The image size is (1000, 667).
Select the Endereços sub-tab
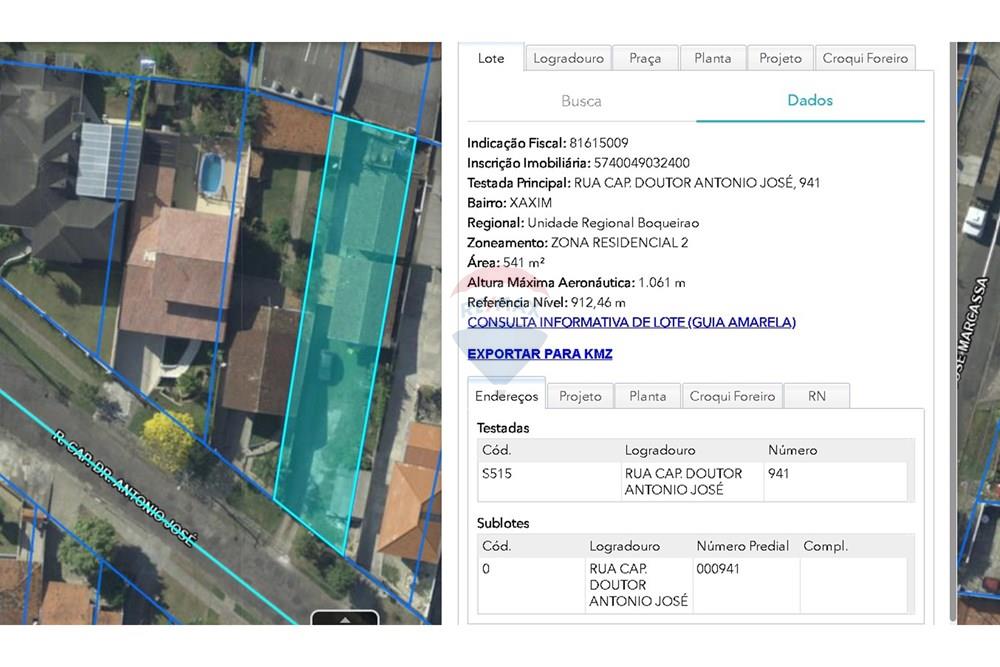point(506,396)
